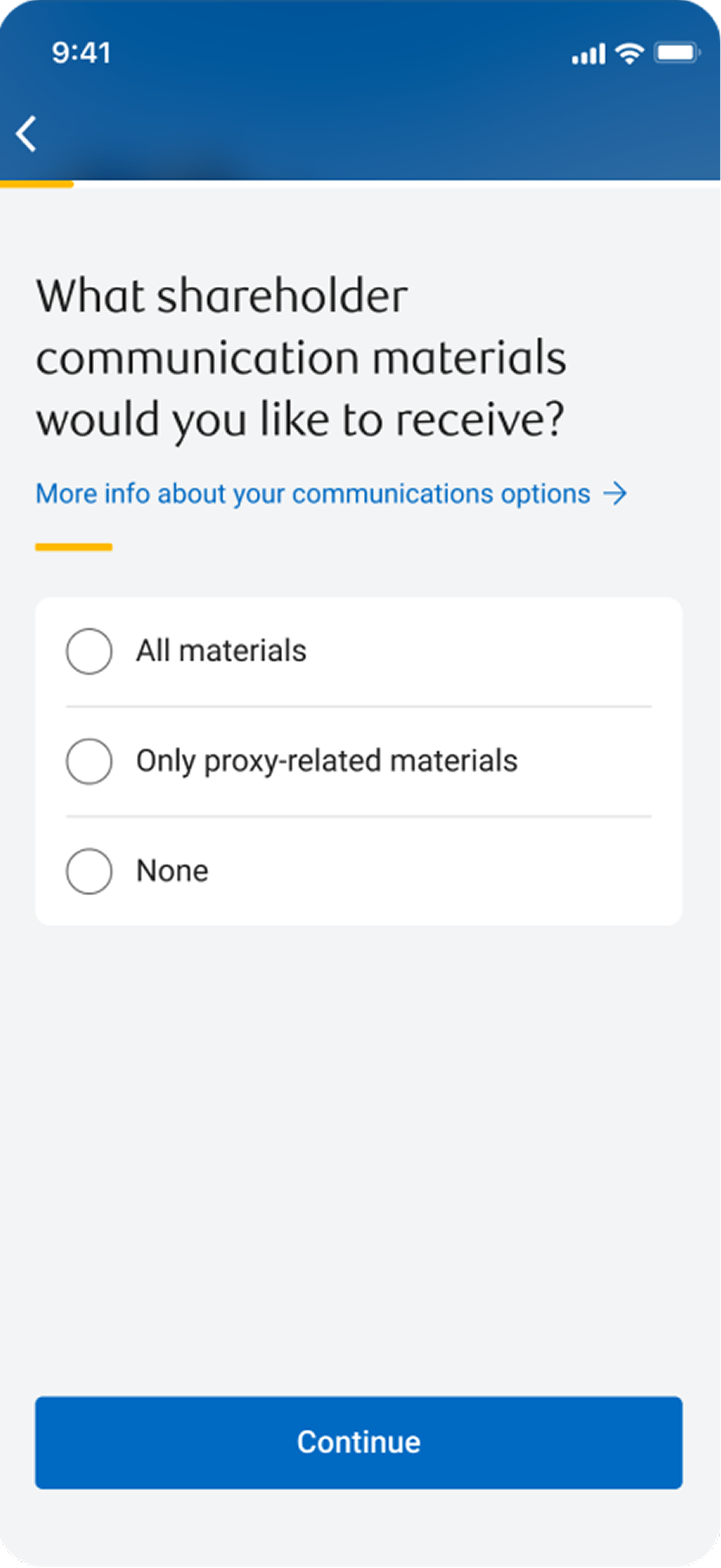Image resolution: width=721 pixels, height=1568 pixels.
Task: Click the Wi-Fi status icon
Action: [629, 54]
